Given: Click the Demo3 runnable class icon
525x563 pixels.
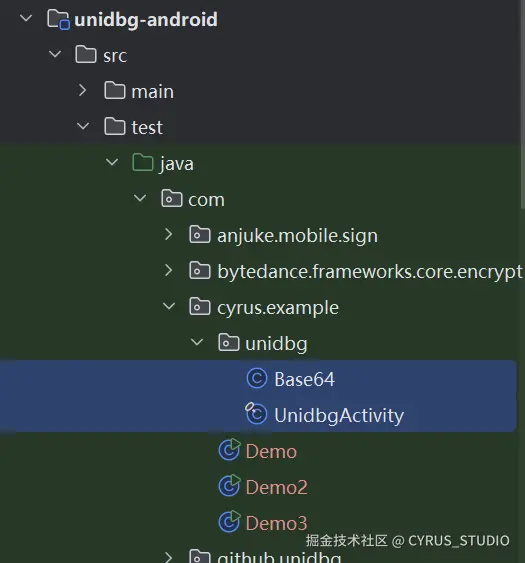Looking at the screenshot, I should tap(229, 521).
